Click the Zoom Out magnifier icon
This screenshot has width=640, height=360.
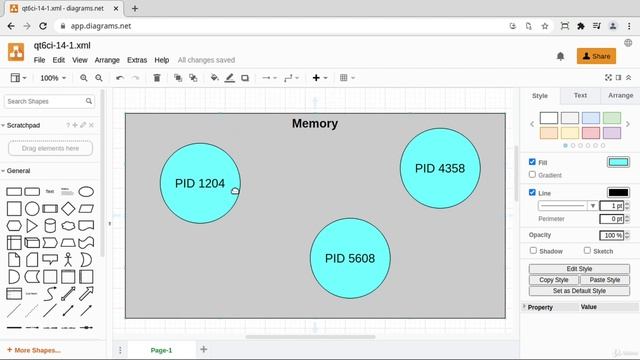pyautogui.click(x=99, y=78)
